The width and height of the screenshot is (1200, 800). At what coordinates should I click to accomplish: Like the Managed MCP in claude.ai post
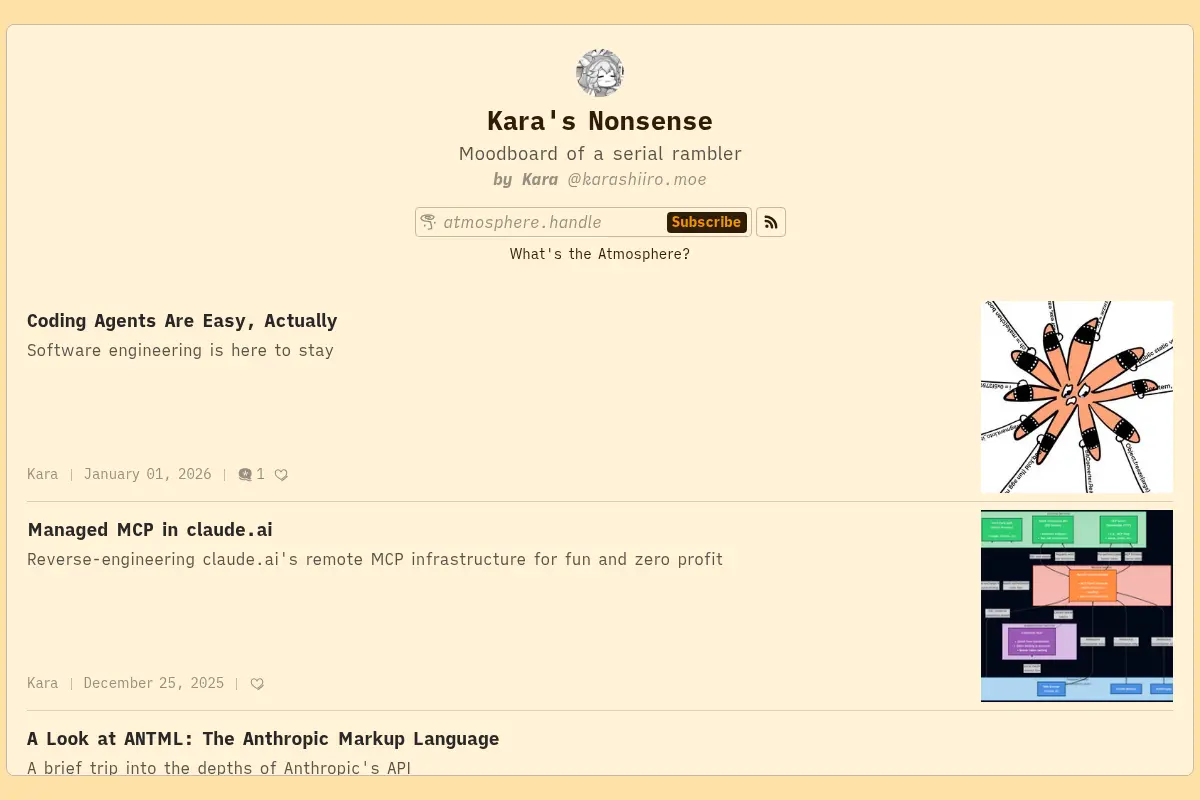coord(257,684)
